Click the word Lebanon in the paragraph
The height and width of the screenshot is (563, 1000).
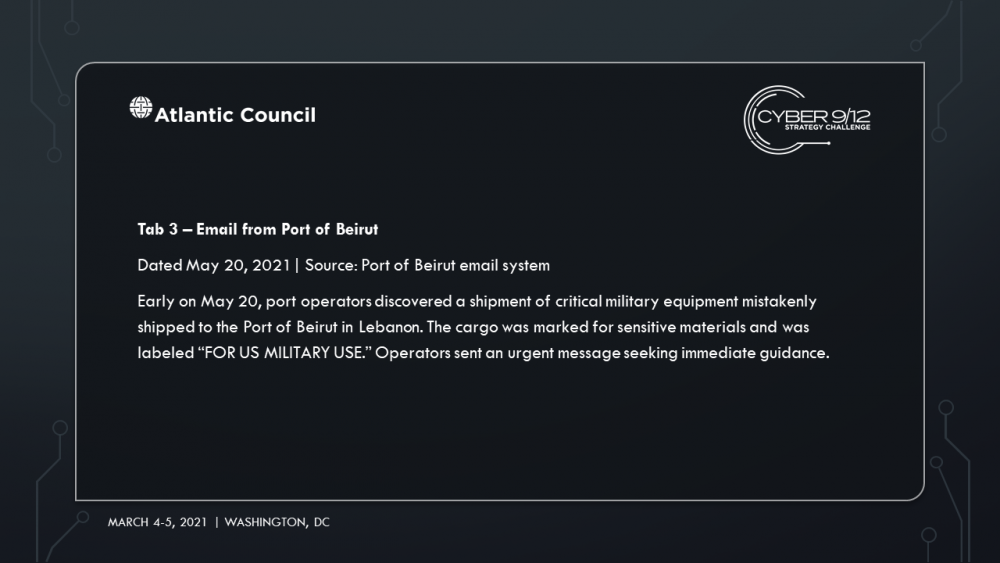(390, 327)
